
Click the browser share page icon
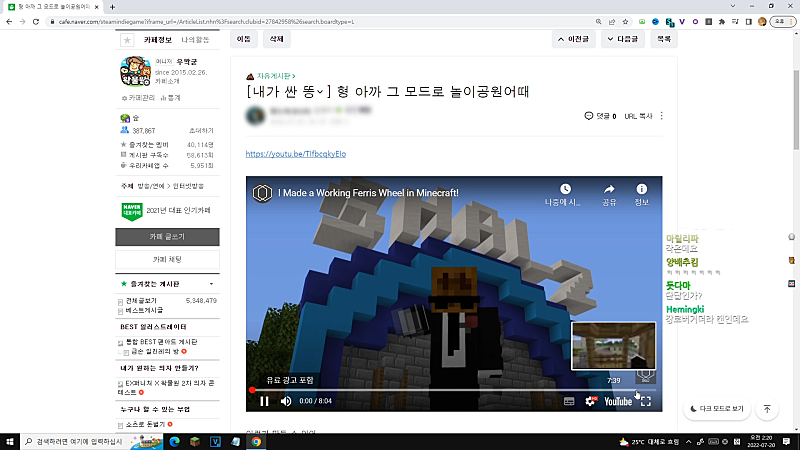pyautogui.click(x=612, y=22)
